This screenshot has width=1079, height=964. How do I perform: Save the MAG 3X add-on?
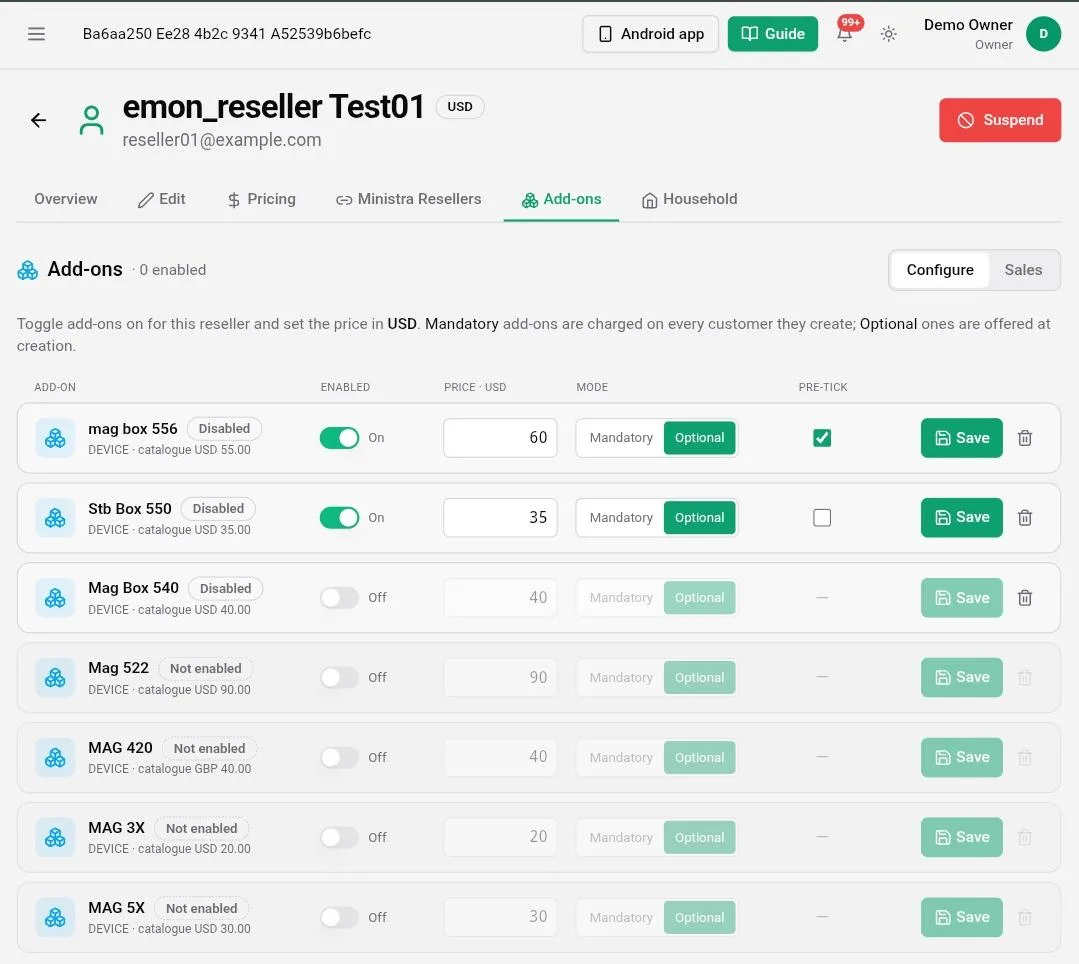pyautogui.click(x=961, y=837)
